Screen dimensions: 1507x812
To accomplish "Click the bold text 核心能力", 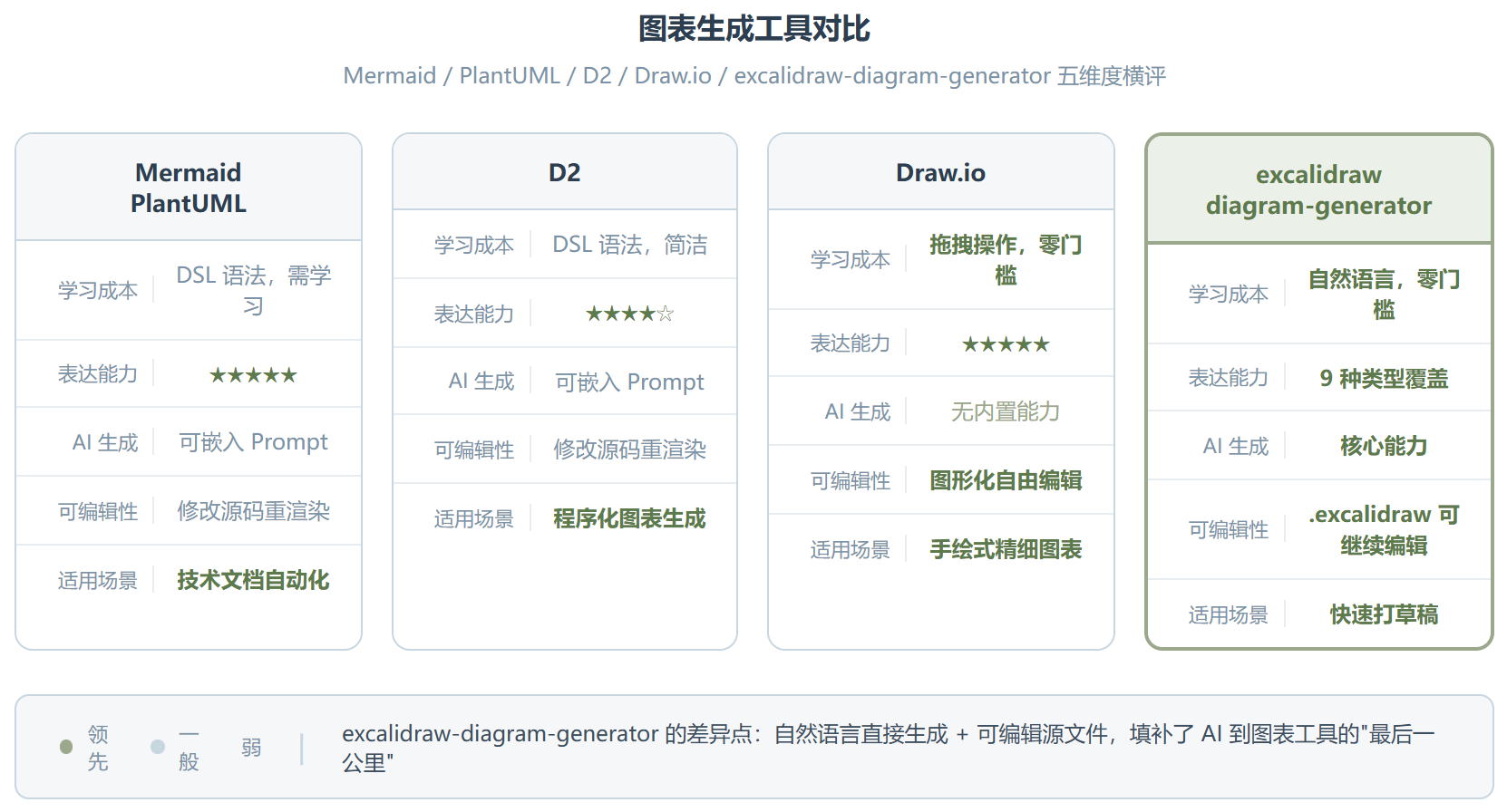I will [1385, 446].
